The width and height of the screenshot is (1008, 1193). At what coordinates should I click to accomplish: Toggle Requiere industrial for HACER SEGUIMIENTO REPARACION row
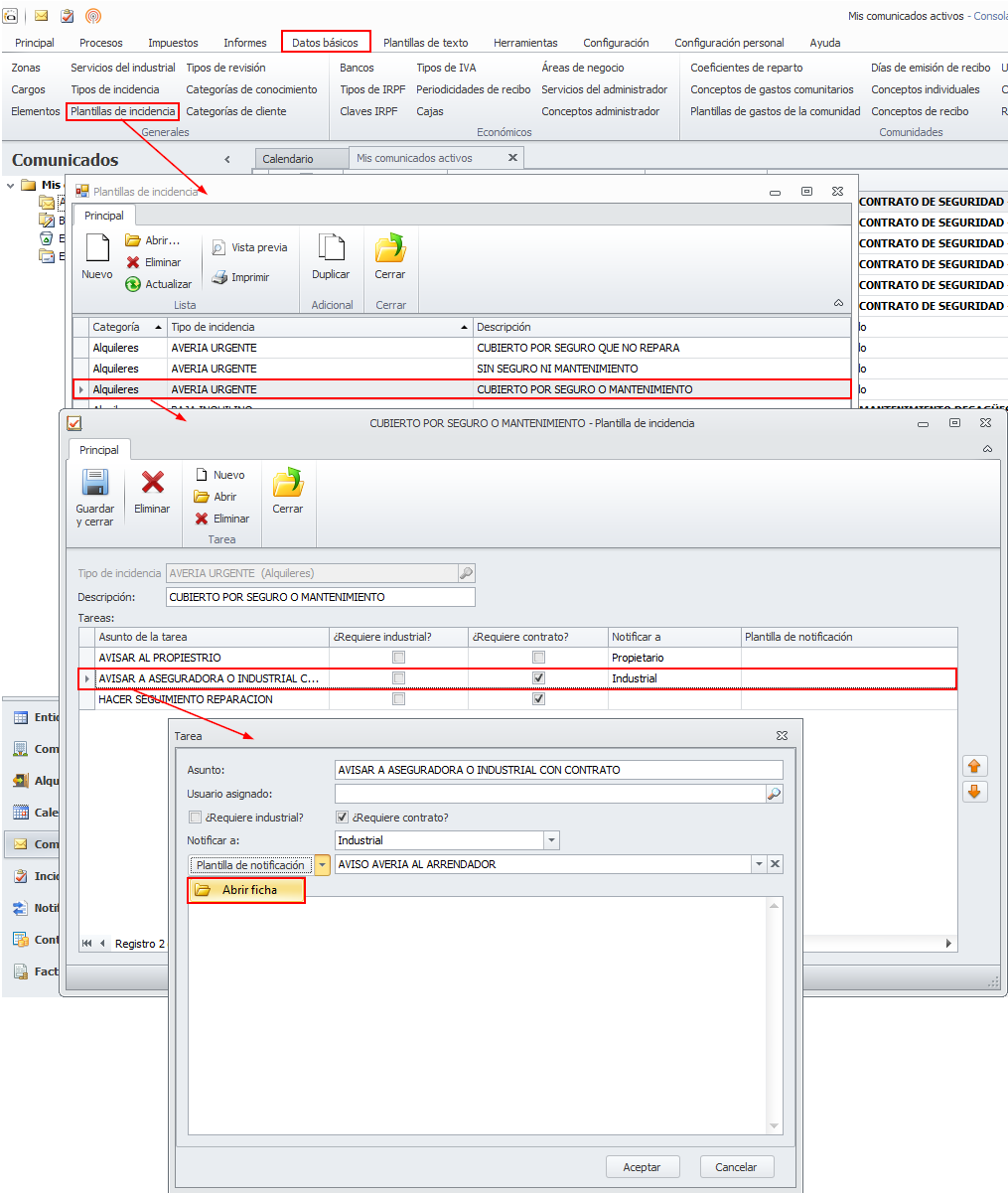coord(398,699)
